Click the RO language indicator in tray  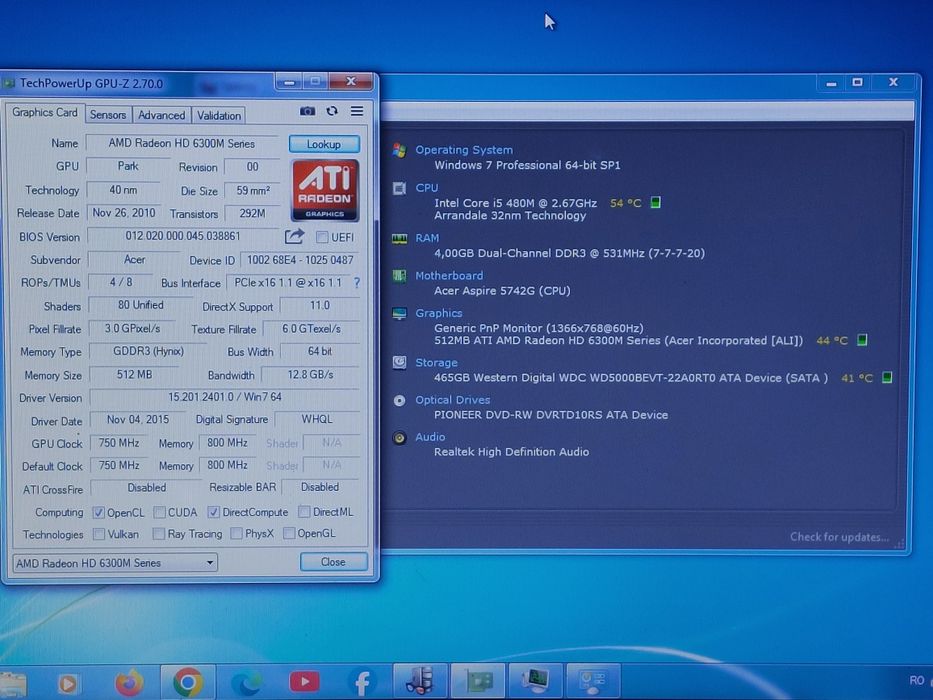click(917, 680)
